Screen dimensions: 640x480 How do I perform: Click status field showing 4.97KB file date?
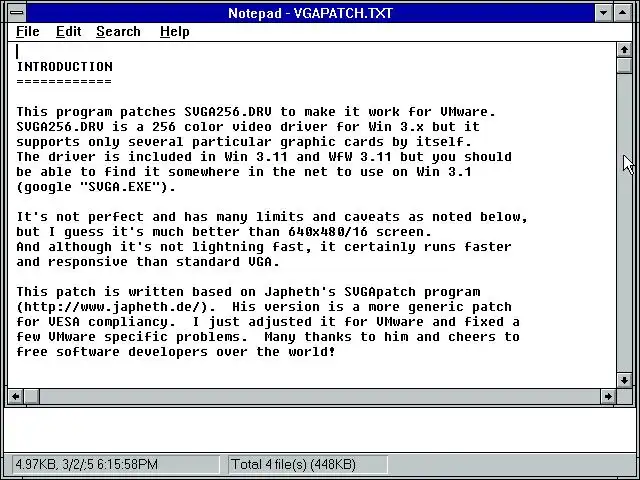pos(116,464)
